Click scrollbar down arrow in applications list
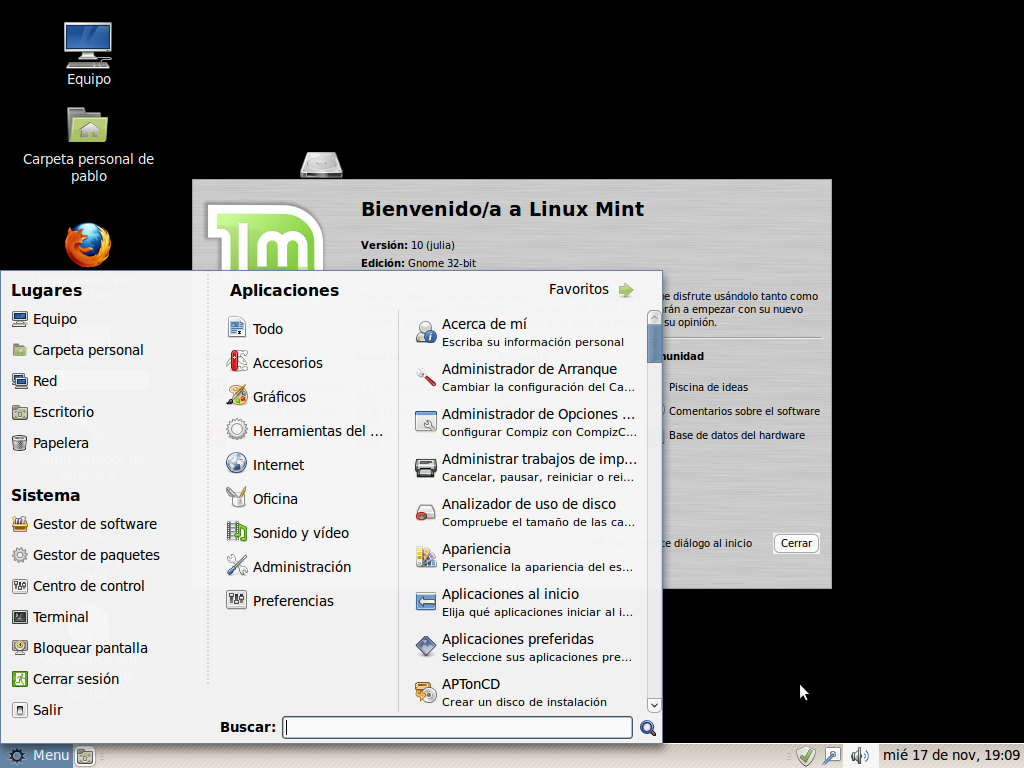Image resolution: width=1024 pixels, height=768 pixels. point(654,705)
